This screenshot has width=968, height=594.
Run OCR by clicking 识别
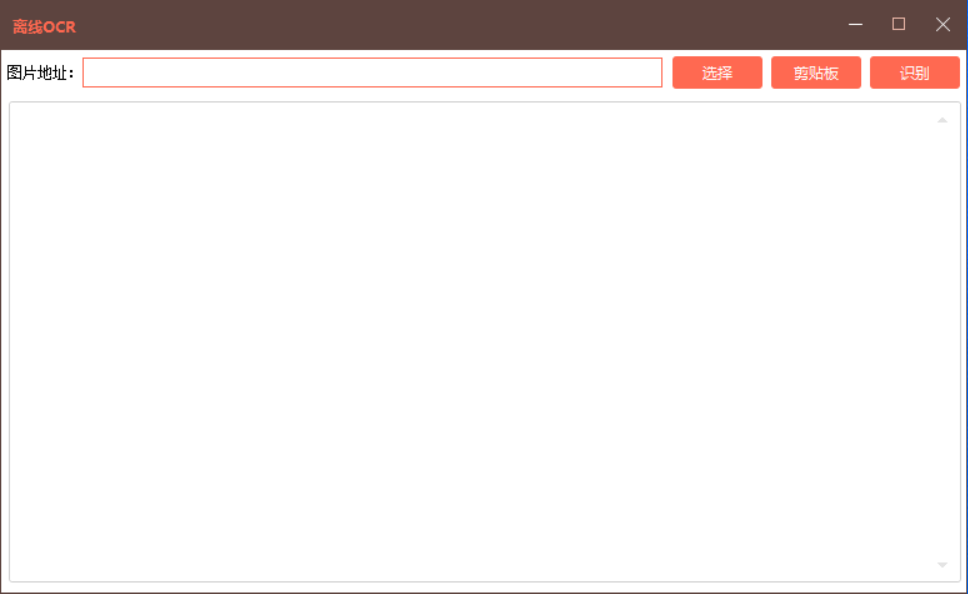click(914, 73)
